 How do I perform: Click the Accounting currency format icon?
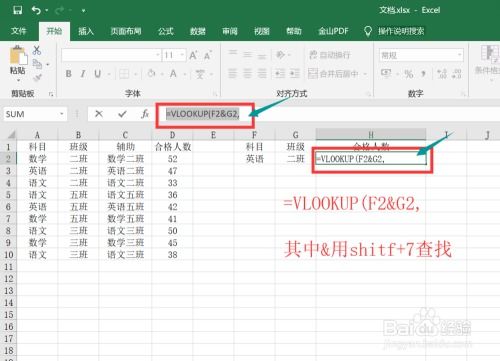pos(386,73)
